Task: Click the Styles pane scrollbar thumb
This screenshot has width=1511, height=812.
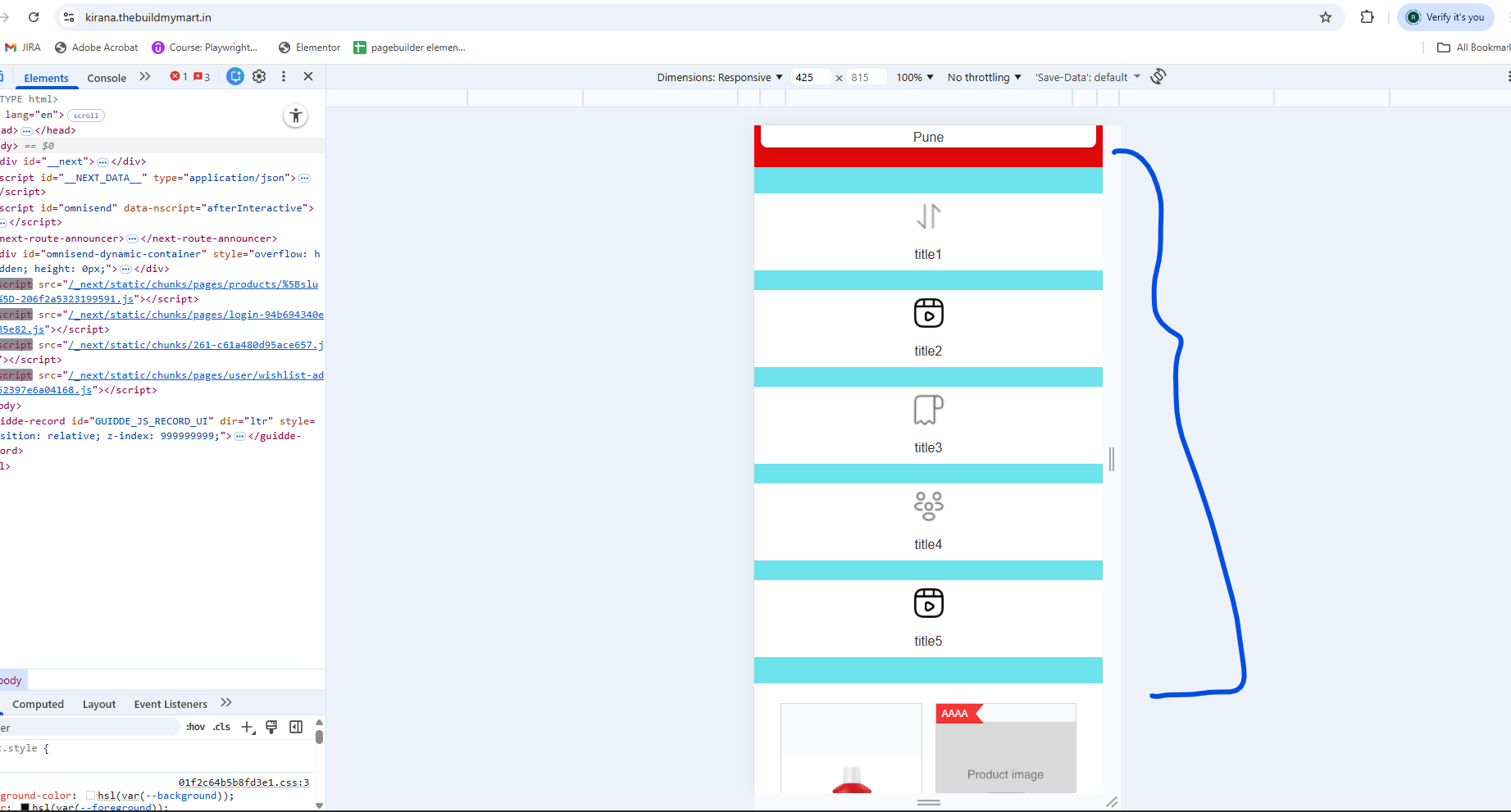Action: [x=319, y=736]
